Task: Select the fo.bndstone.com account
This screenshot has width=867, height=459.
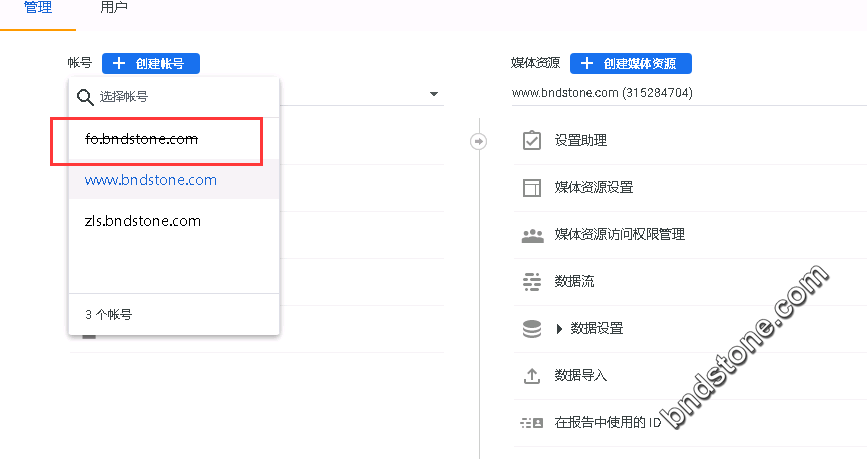Action: click(x=174, y=139)
